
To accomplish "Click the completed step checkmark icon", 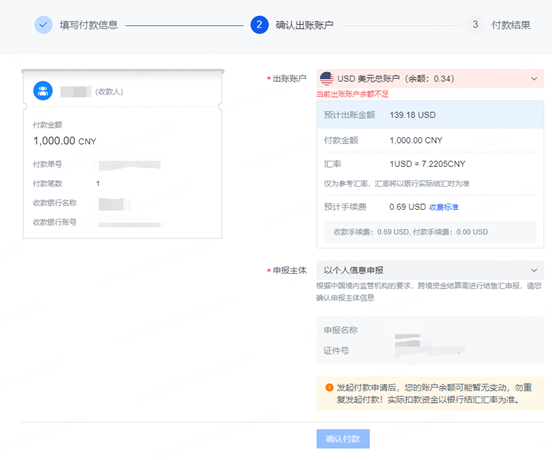I will (43, 25).
